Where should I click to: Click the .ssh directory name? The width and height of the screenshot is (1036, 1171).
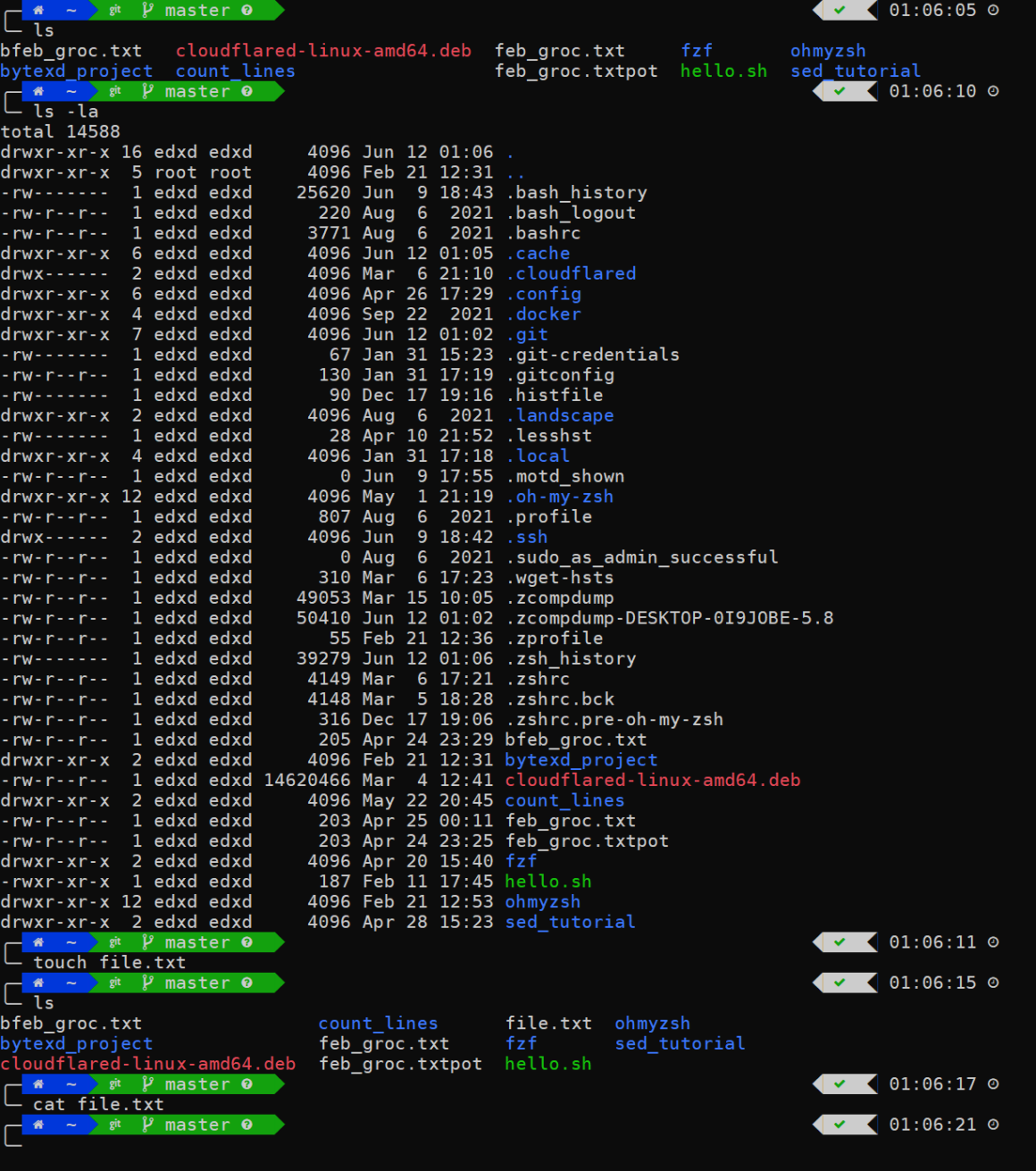click(527, 537)
